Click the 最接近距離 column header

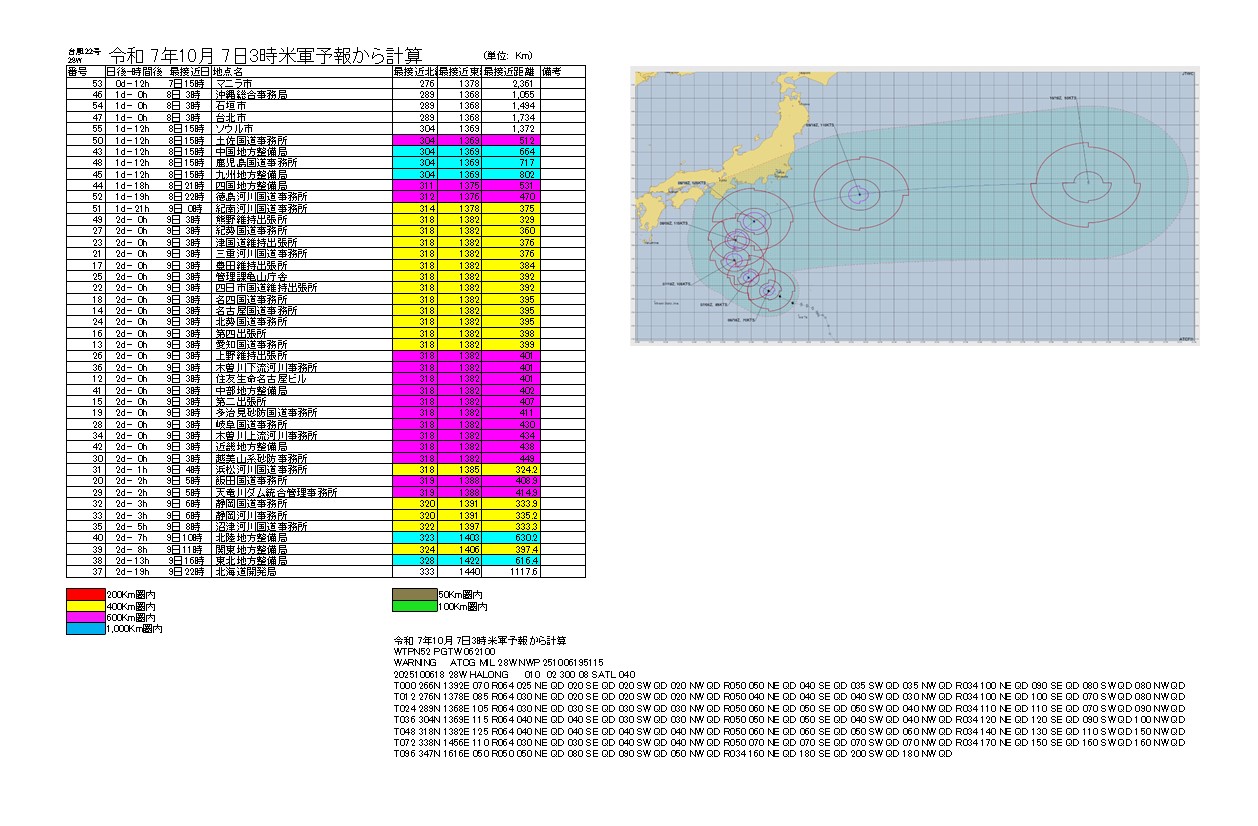coord(510,72)
